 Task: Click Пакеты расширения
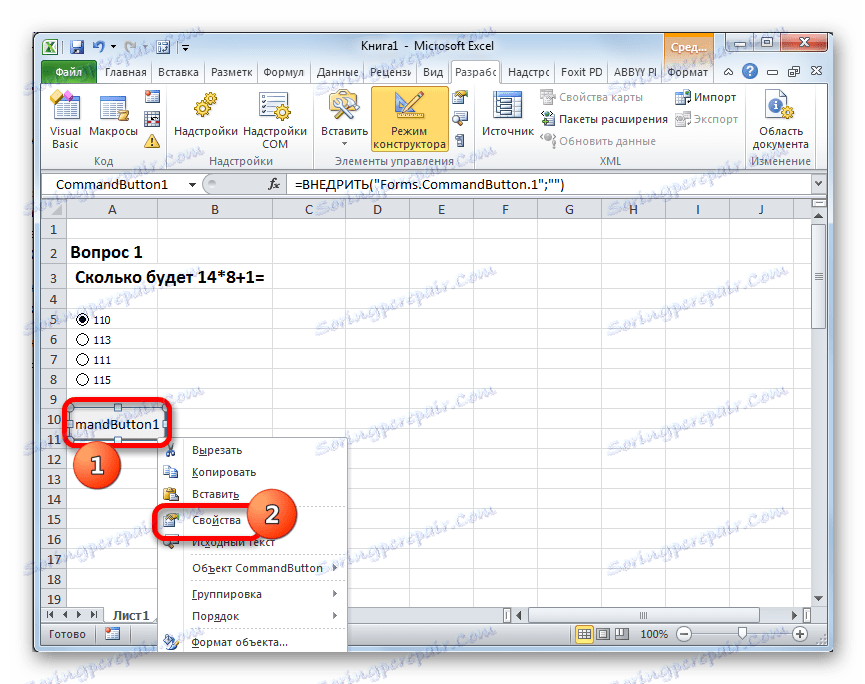click(x=604, y=119)
